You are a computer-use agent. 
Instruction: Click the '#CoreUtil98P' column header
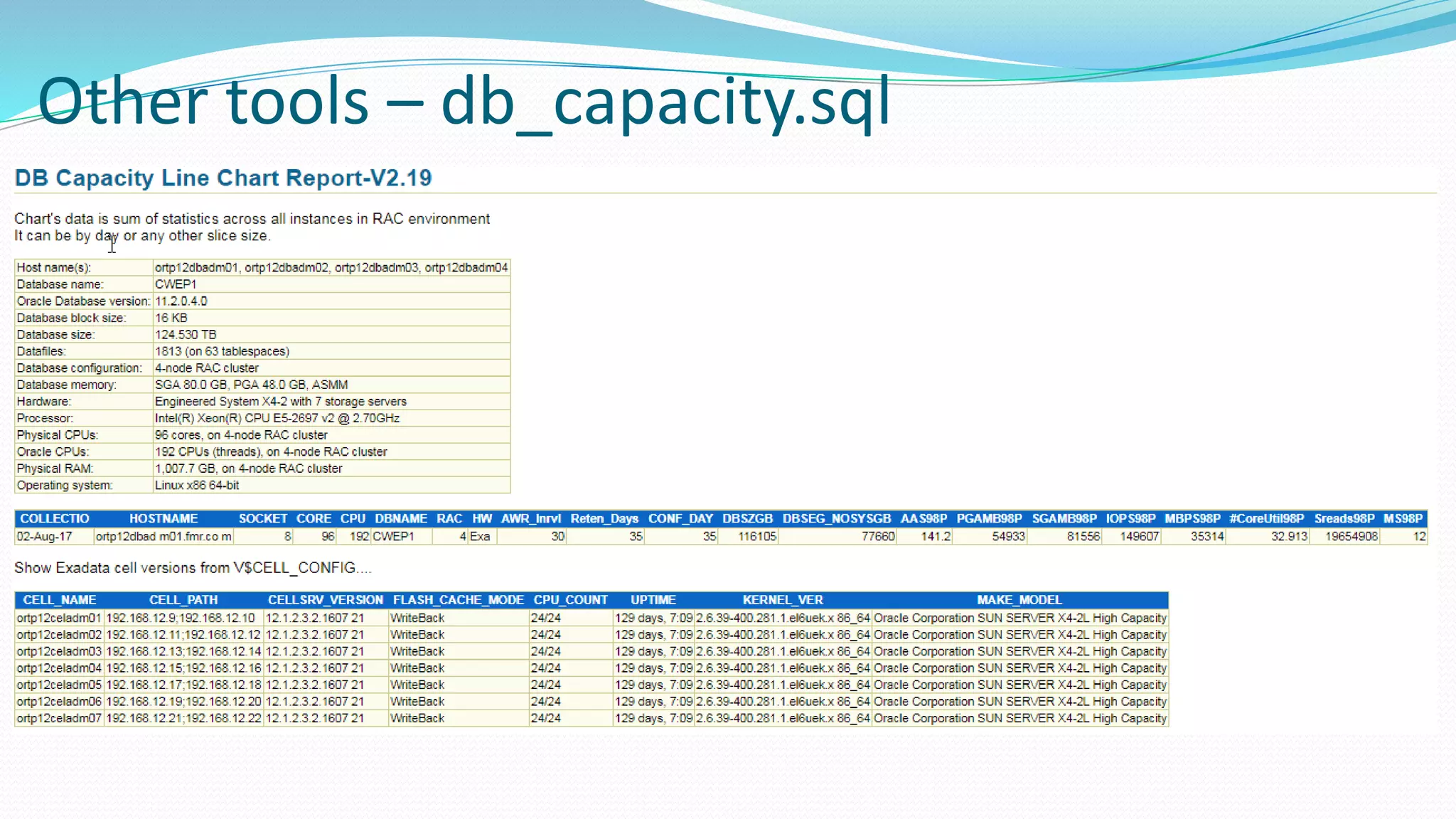point(1267,518)
